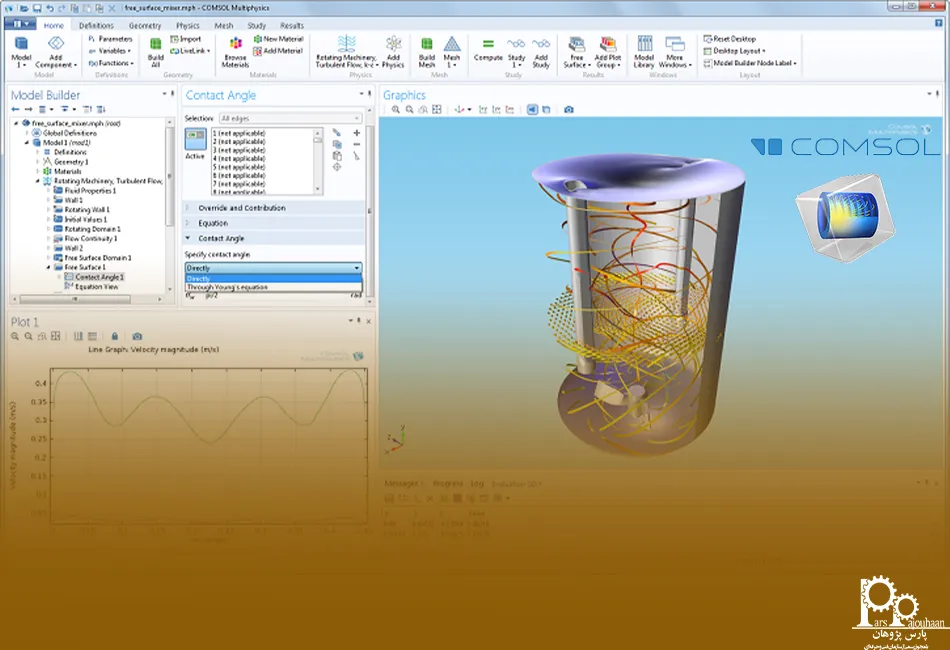Open the Results ribbon tab

click(292, 25)
